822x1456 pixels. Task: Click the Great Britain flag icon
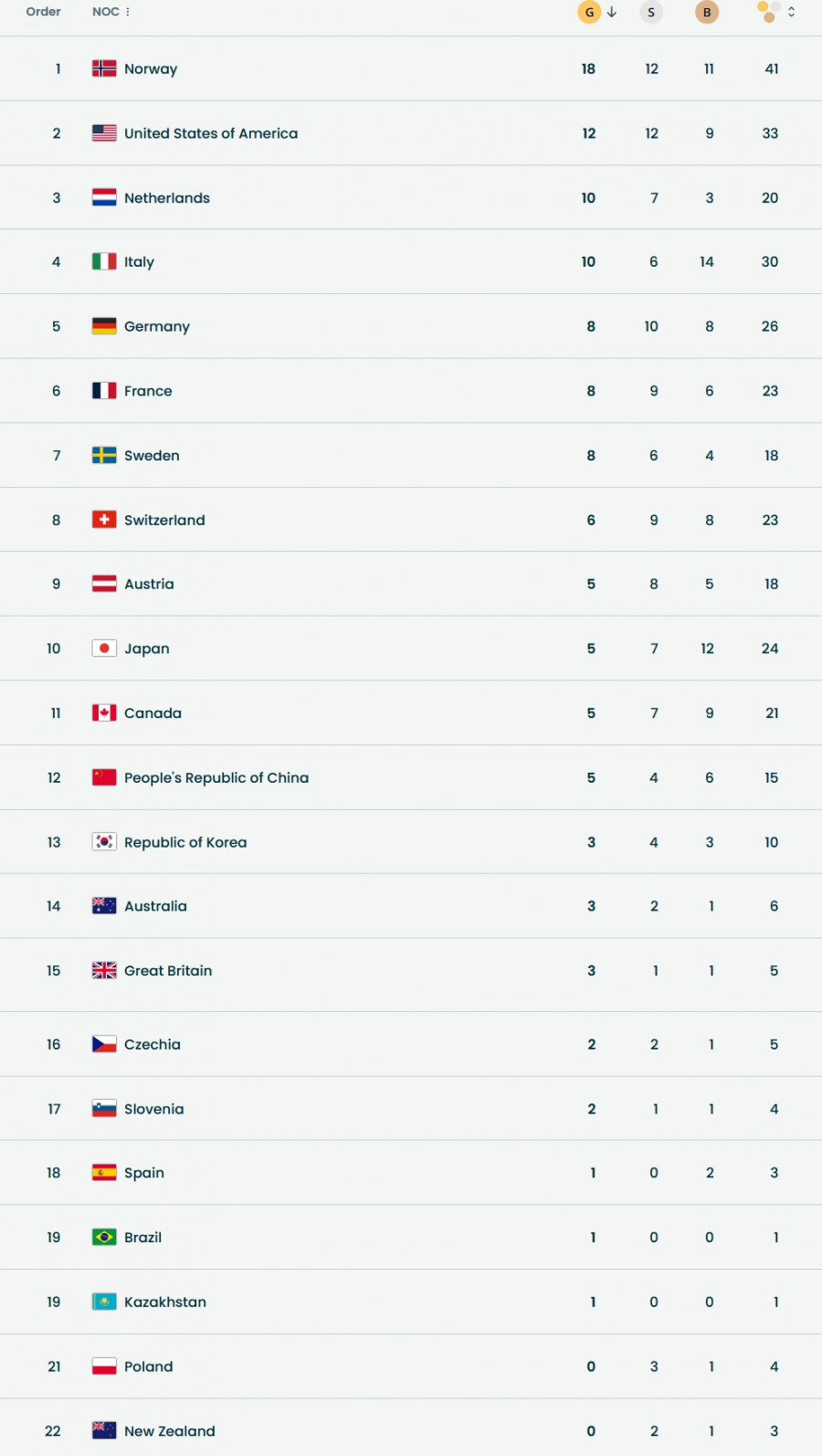tap(103, 970)
